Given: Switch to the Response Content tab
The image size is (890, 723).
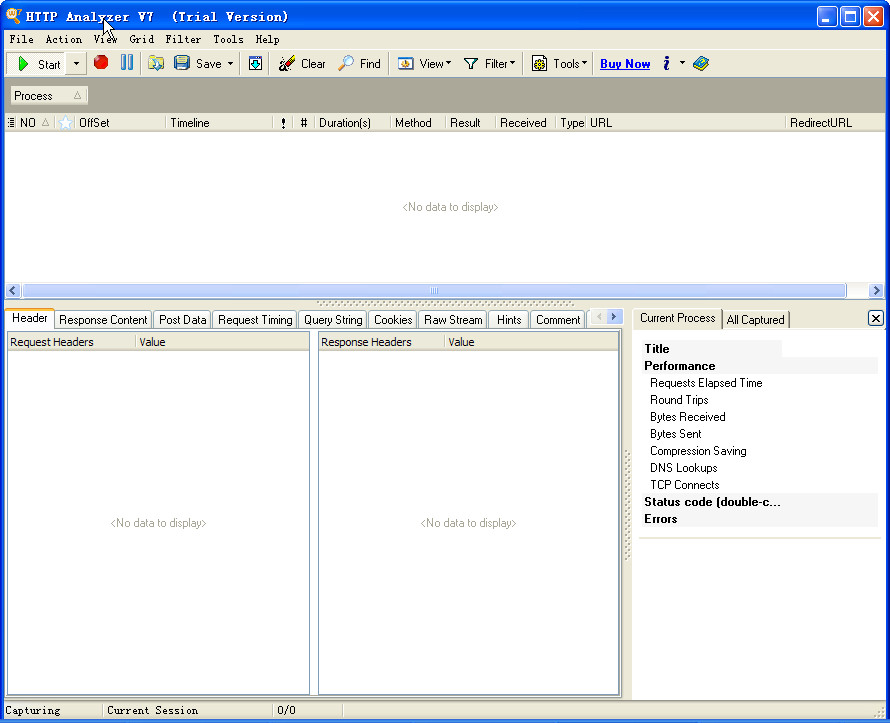Looking at the screenshot, I should [x=103, y=320].
